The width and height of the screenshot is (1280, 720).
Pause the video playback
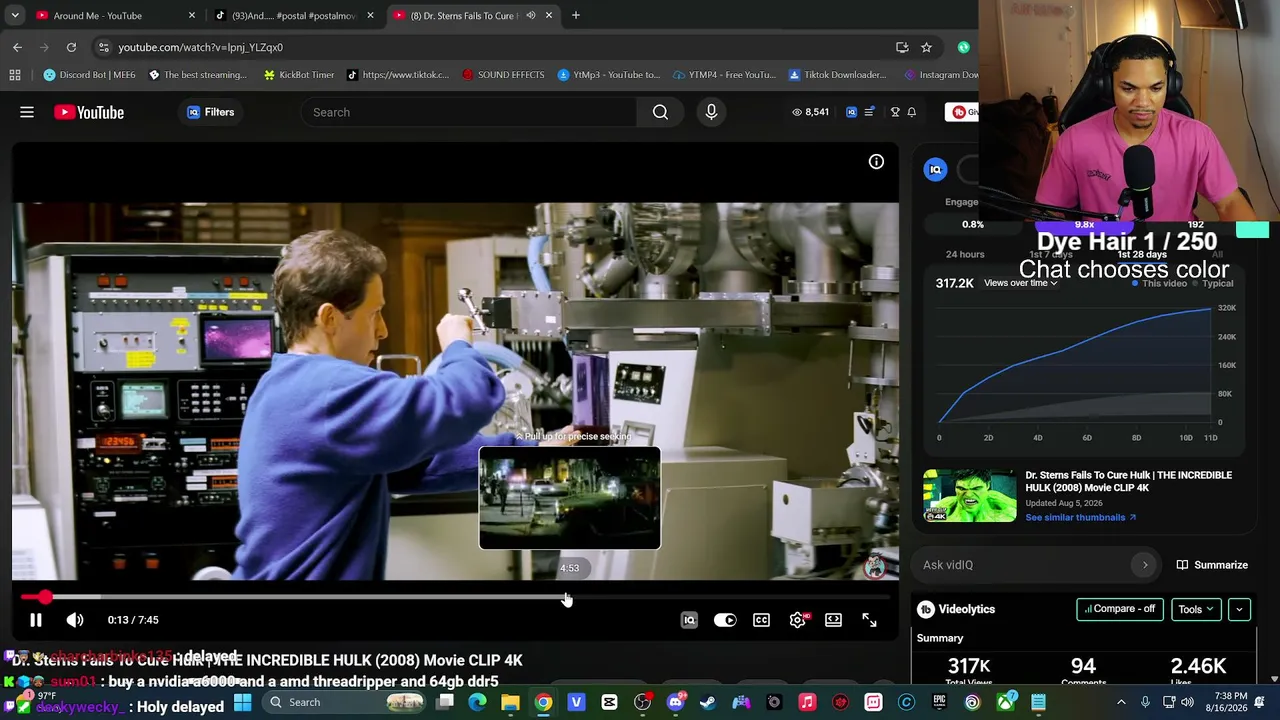[x=35, y=620]
